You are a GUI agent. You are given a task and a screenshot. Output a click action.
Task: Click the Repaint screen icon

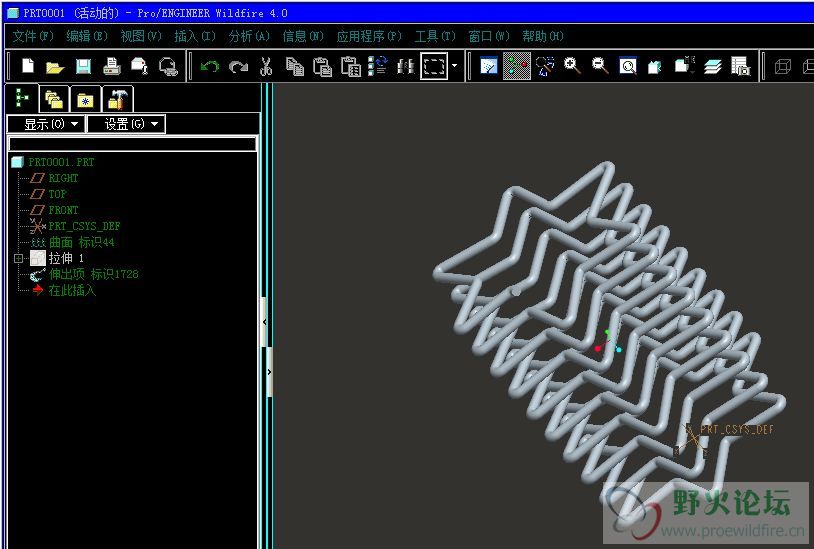(489, 66)
